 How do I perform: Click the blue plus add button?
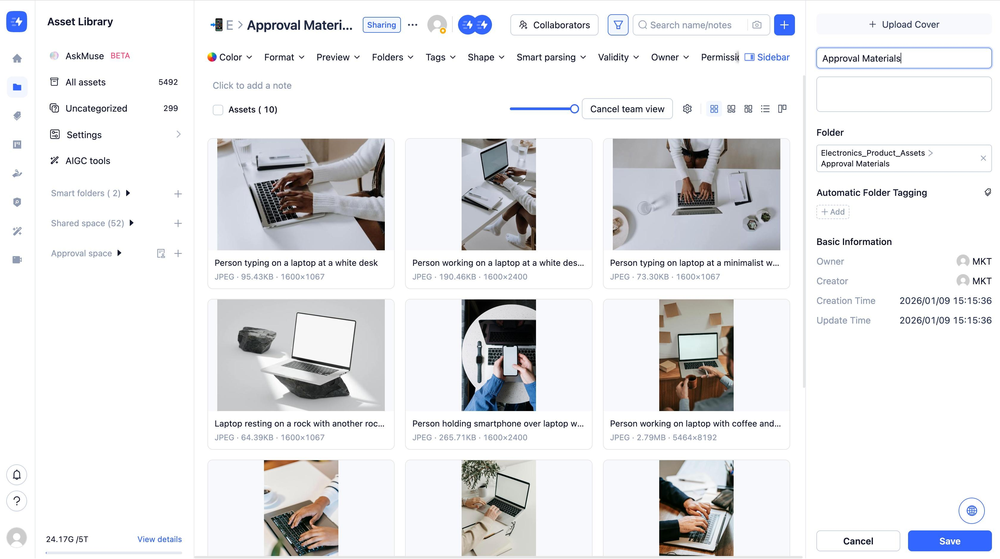tap(785, 25)
